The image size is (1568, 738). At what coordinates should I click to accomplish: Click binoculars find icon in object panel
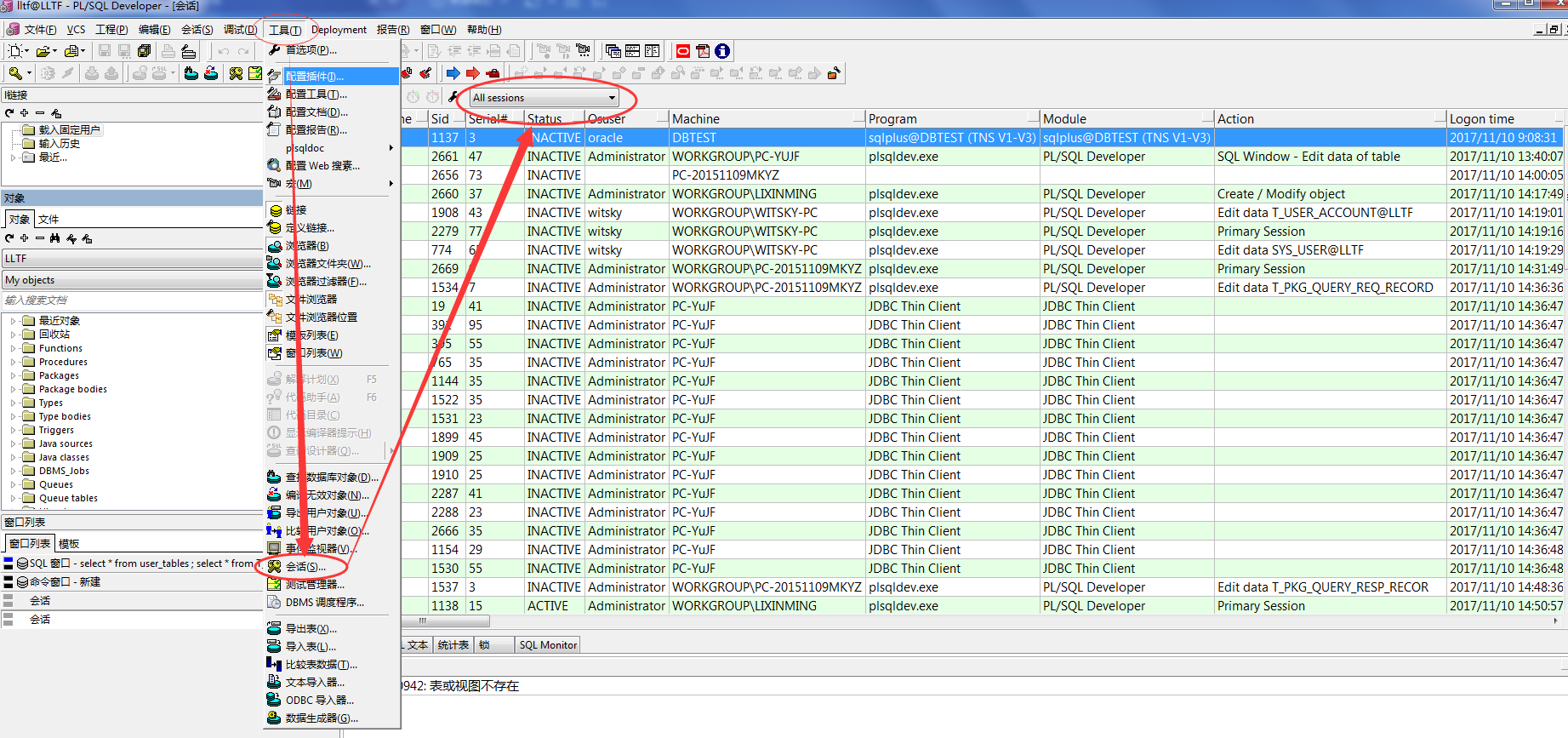click(x=54, y=238)
